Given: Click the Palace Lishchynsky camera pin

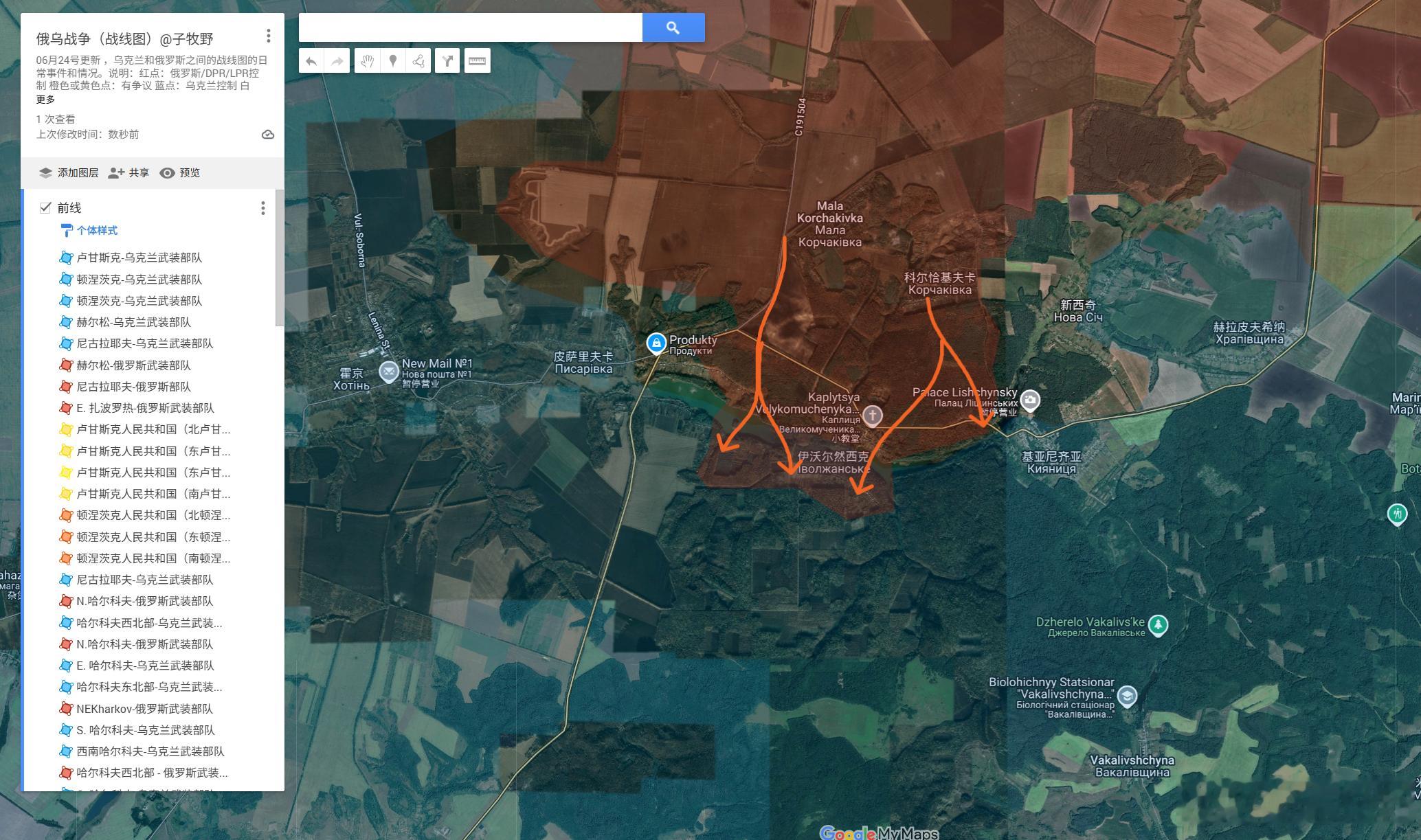Looking at the screenshot, I should click(x=1029, y=400).
